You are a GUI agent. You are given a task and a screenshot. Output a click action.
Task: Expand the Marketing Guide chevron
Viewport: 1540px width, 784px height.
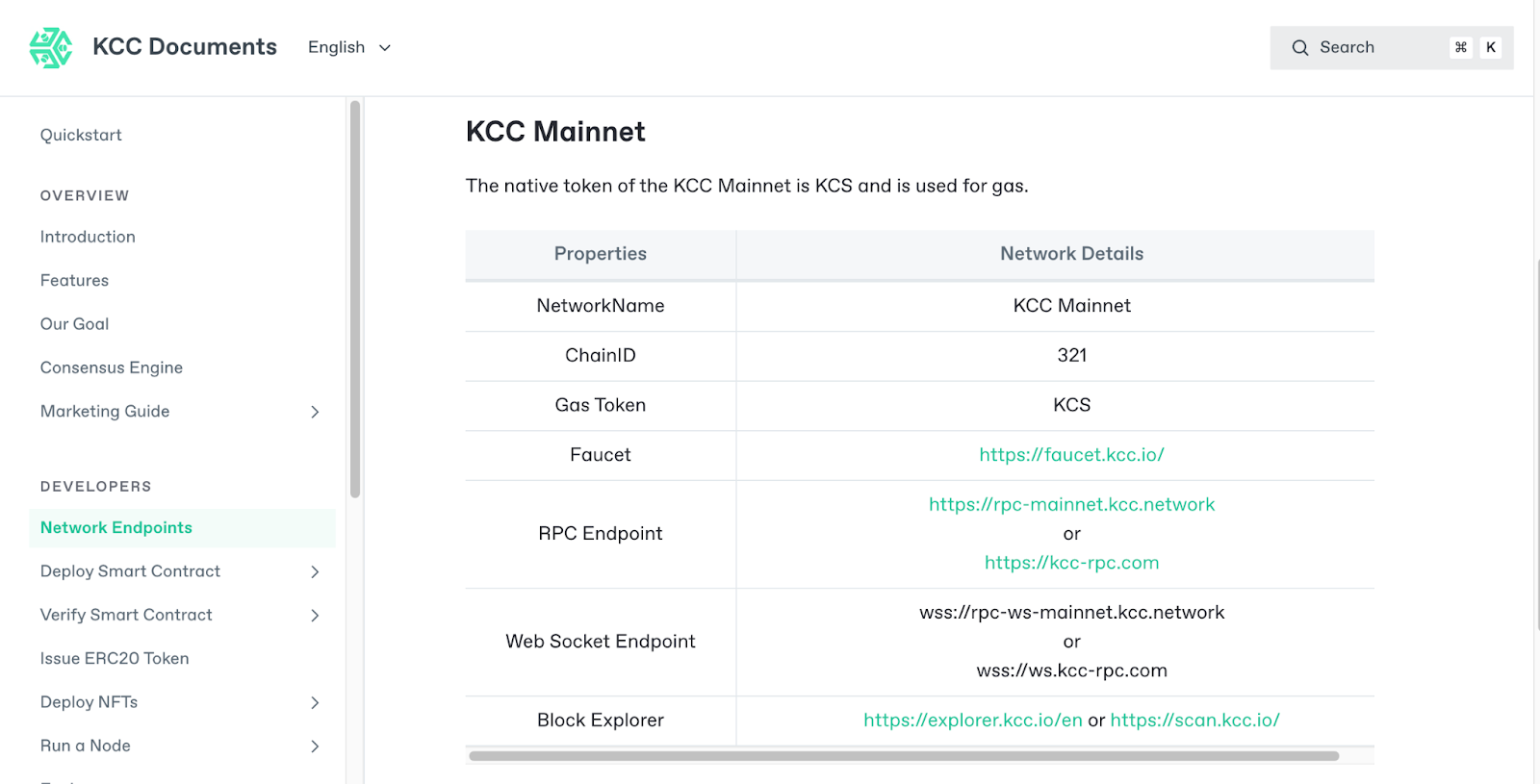click(x=315, y=412)
